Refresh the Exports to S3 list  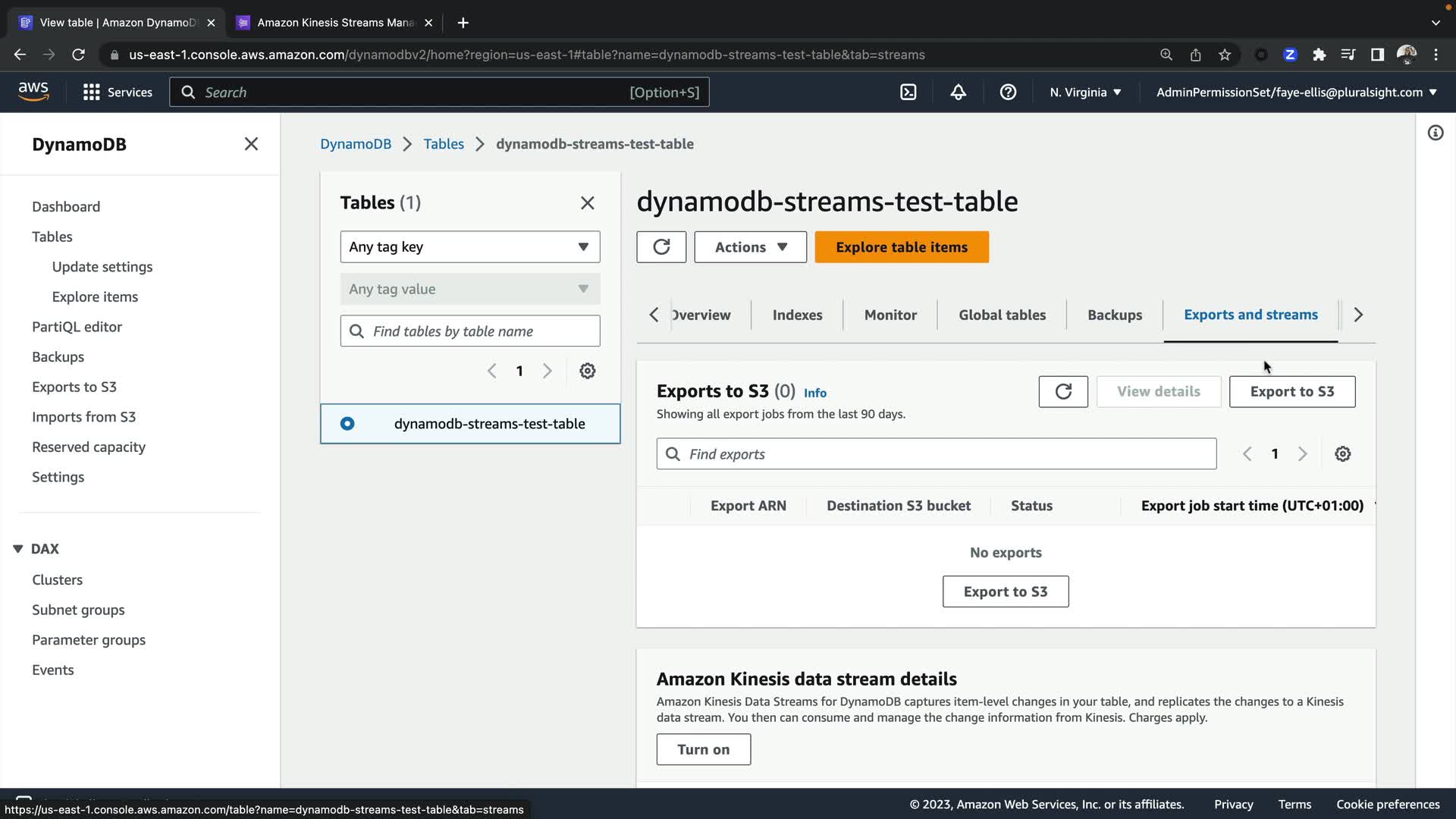[1063, 391]
